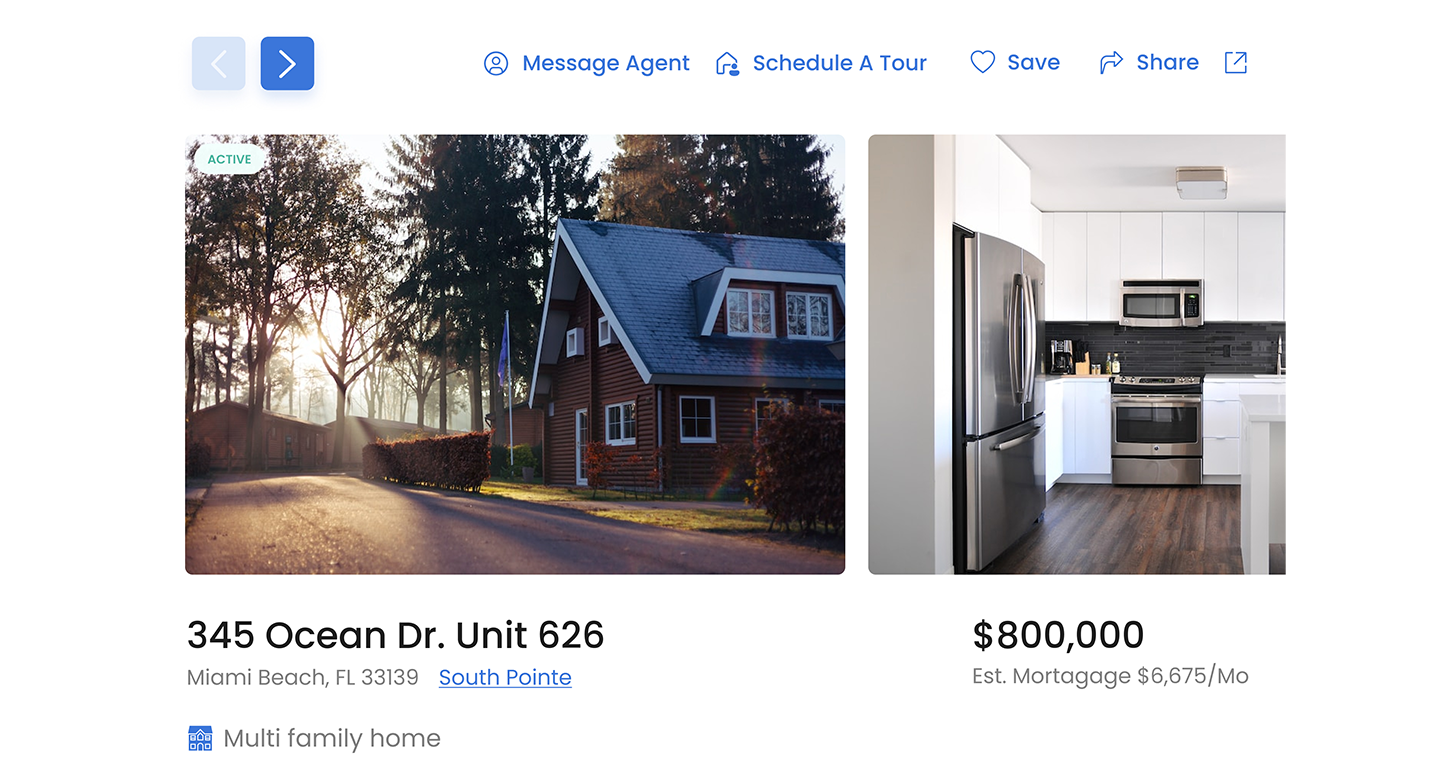Open listing in new window icon

click(x=1236, y=62)
